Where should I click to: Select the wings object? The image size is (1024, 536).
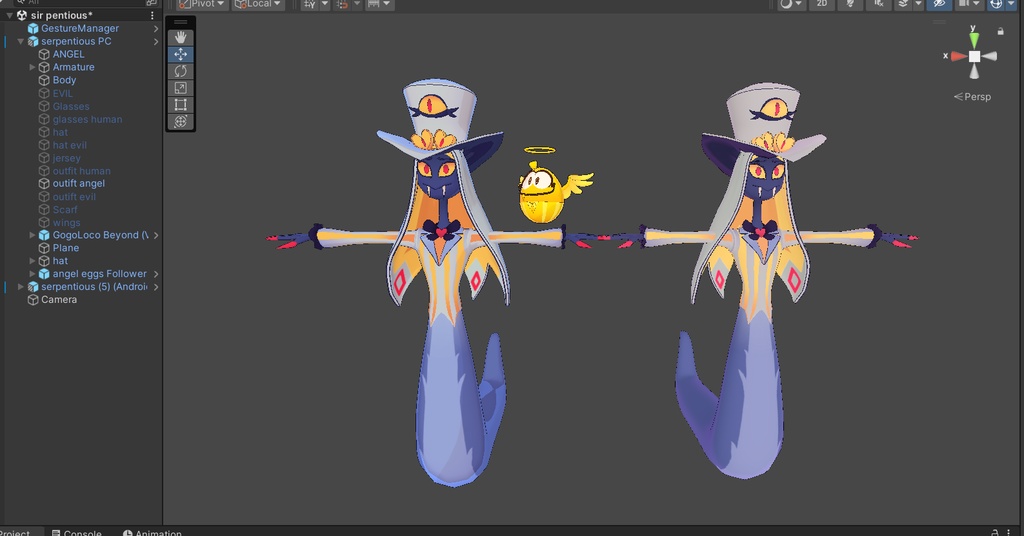[67, 223]
